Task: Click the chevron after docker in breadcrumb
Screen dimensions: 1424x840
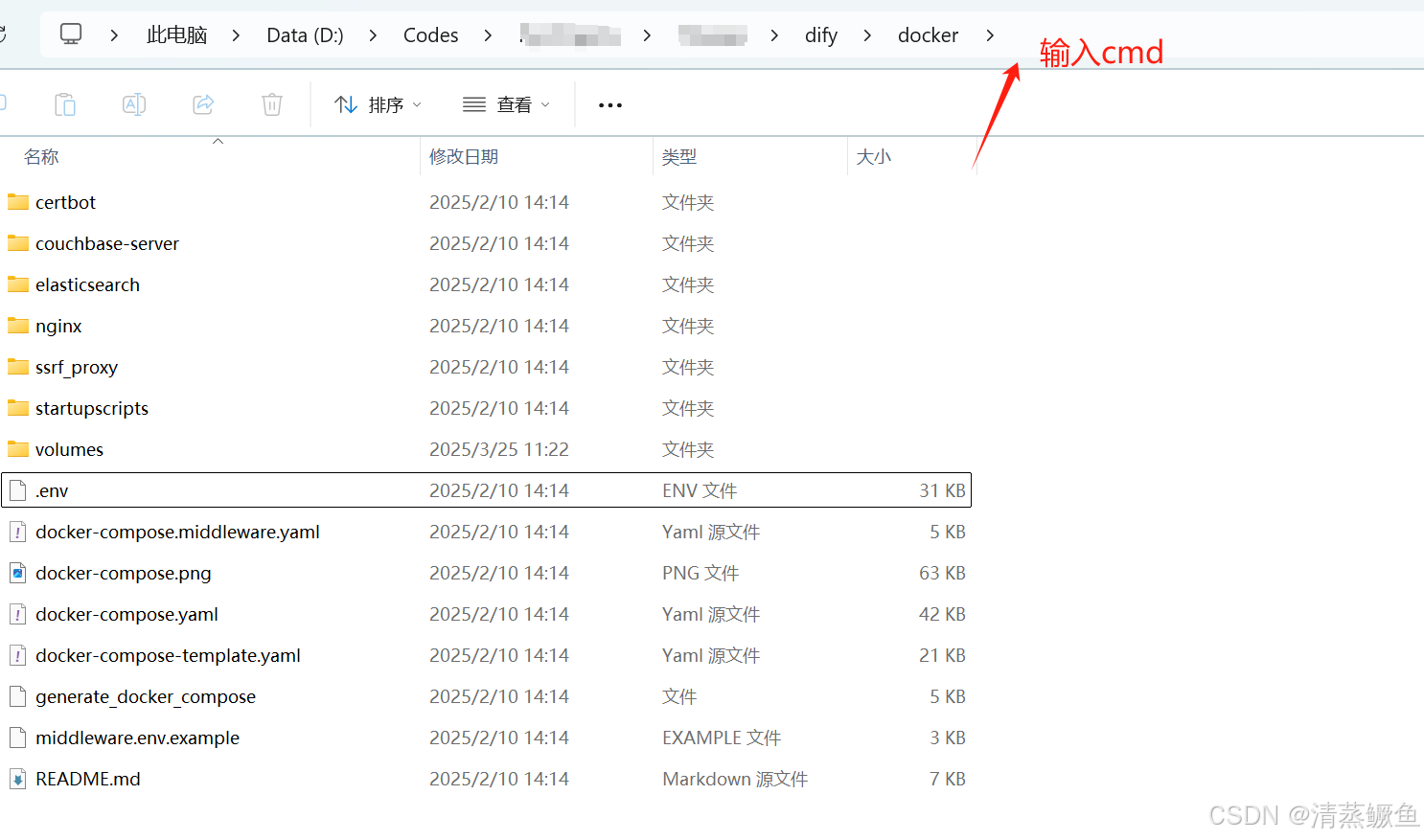Action: coord(989,34)
